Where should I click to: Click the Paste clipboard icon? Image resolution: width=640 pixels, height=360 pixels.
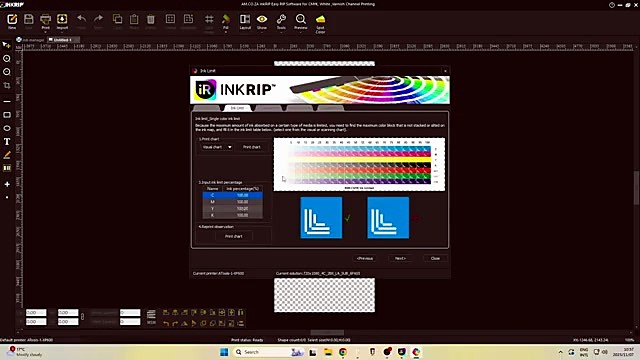pyautogui.click(x=134, y=19)
